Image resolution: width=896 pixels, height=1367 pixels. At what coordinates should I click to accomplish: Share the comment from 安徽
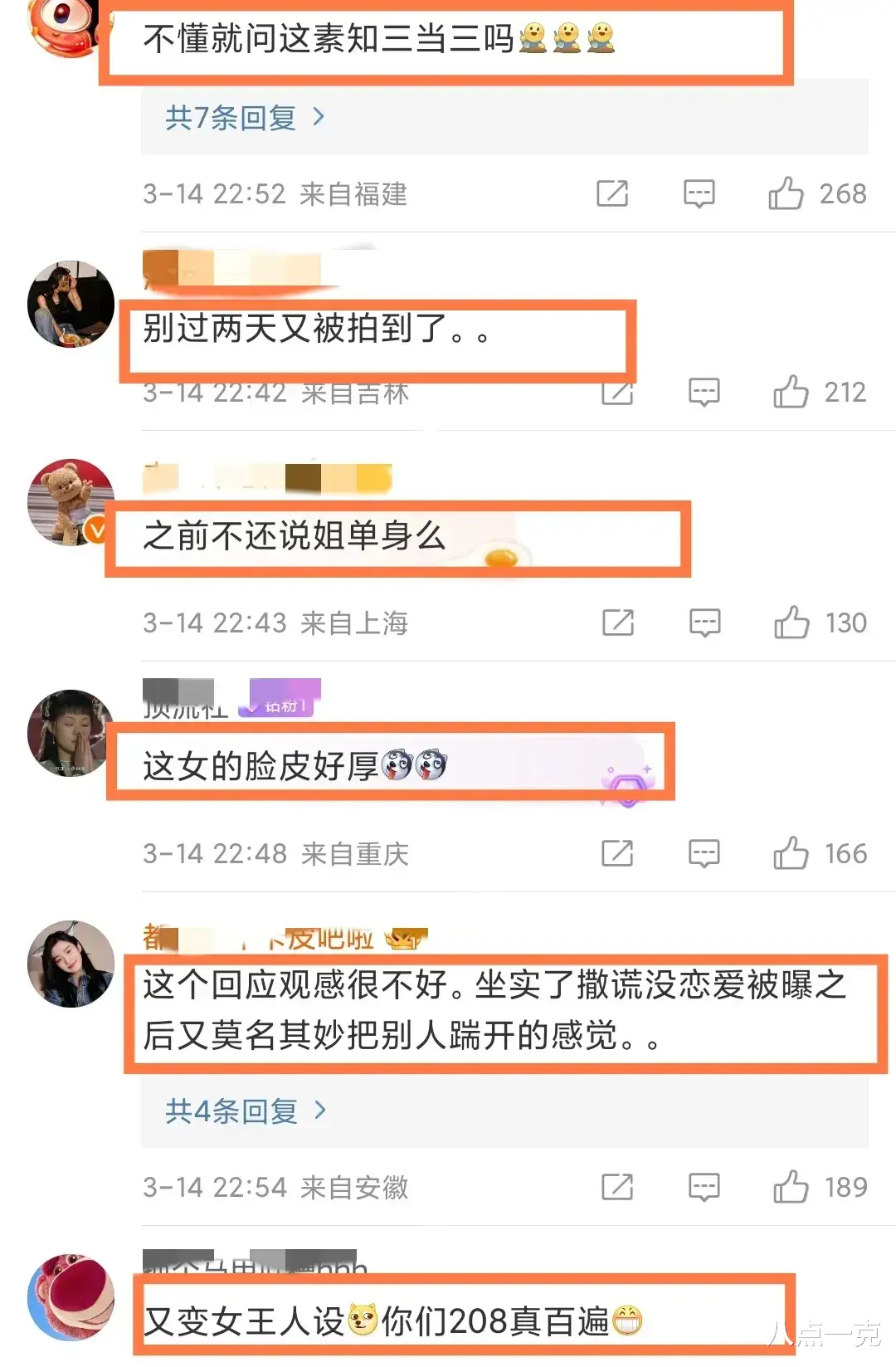[617, 1187]
